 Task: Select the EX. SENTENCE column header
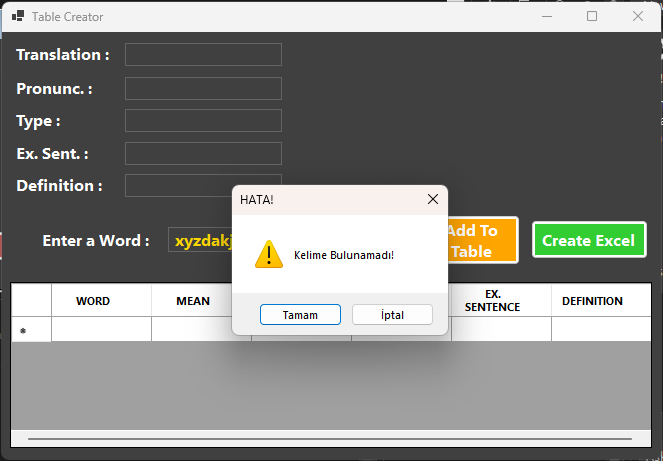(492, 301)
